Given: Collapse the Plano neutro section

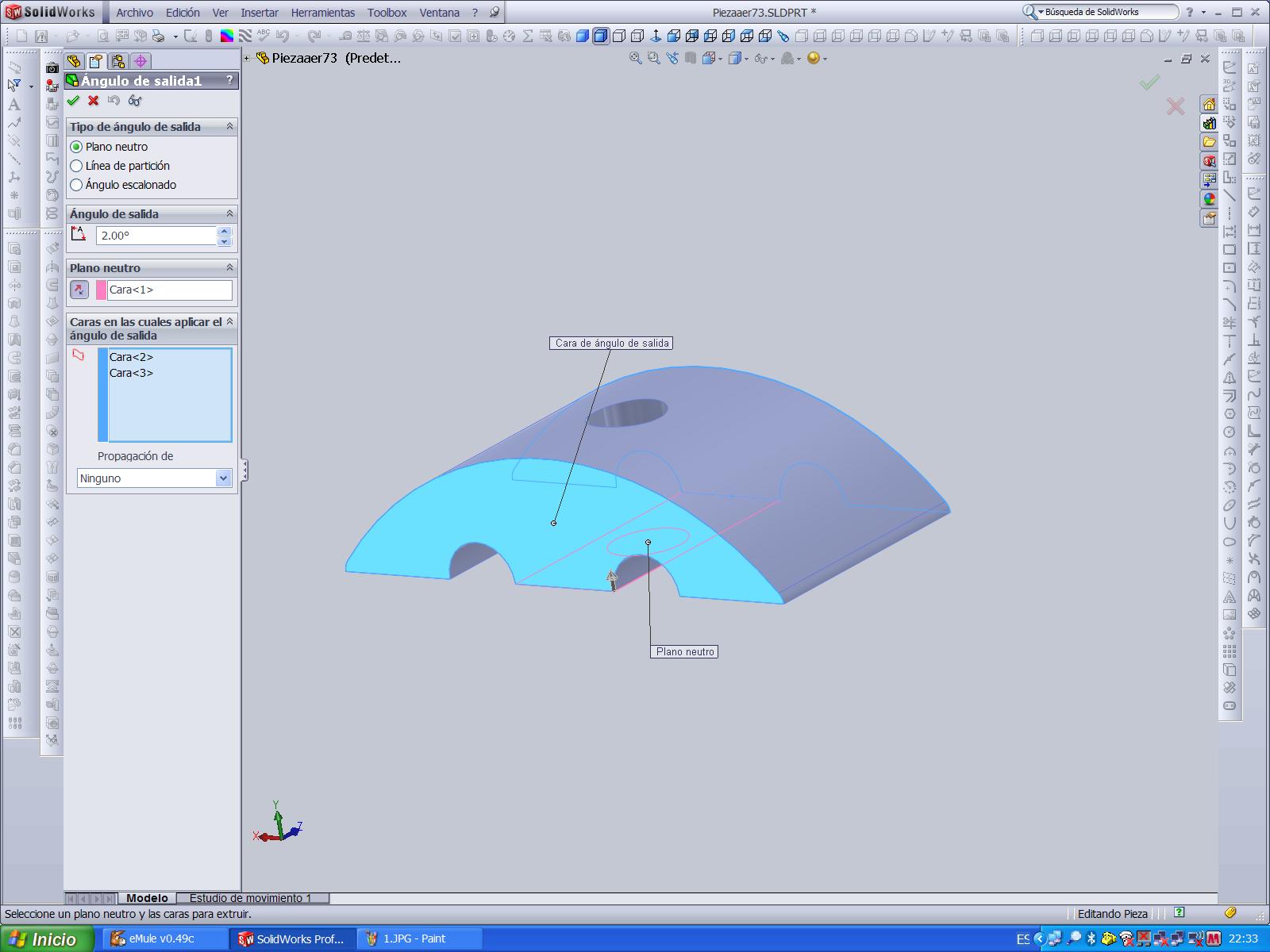Looking at the screenshot, I should 229,267.
